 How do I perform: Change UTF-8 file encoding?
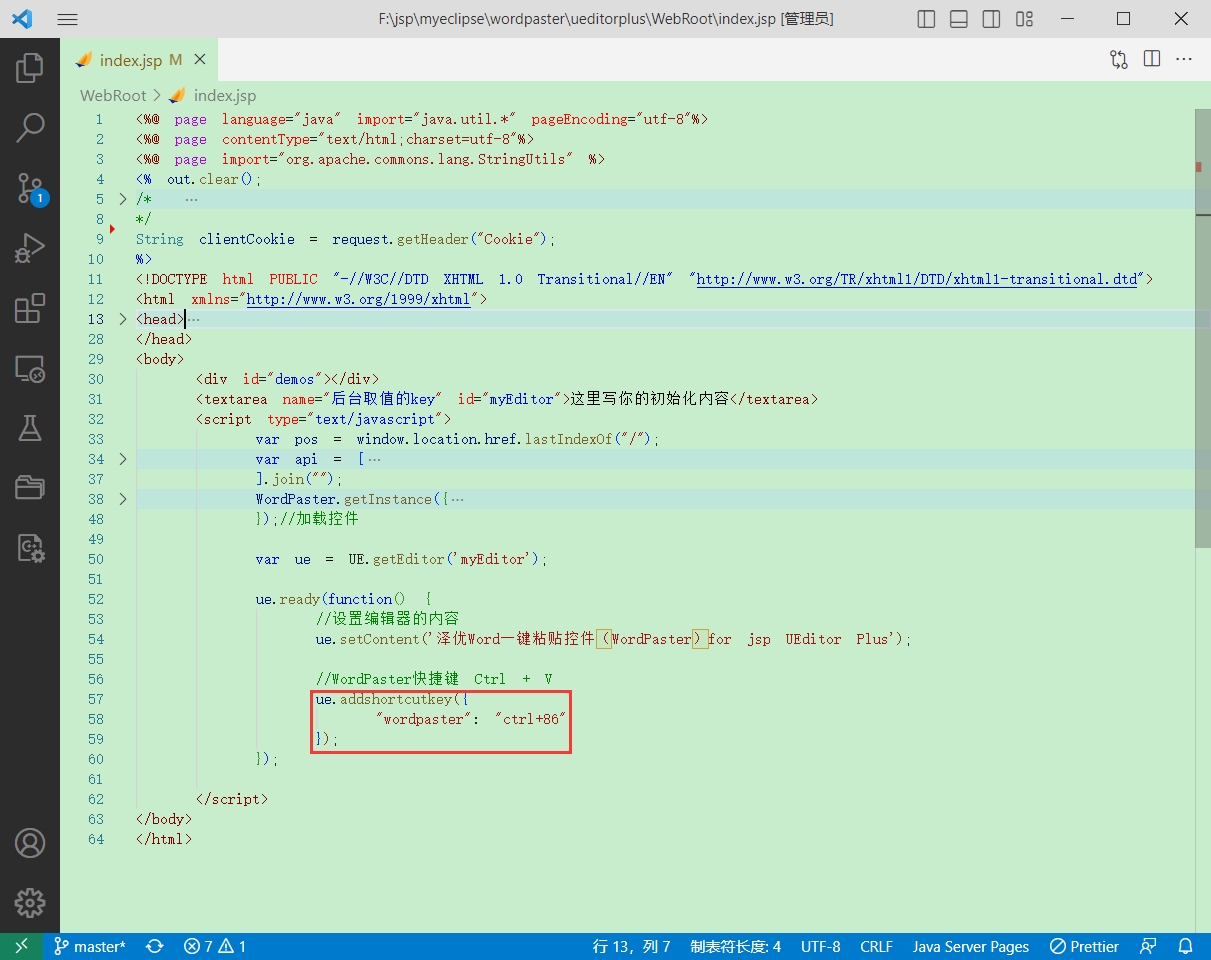(821, 946)
